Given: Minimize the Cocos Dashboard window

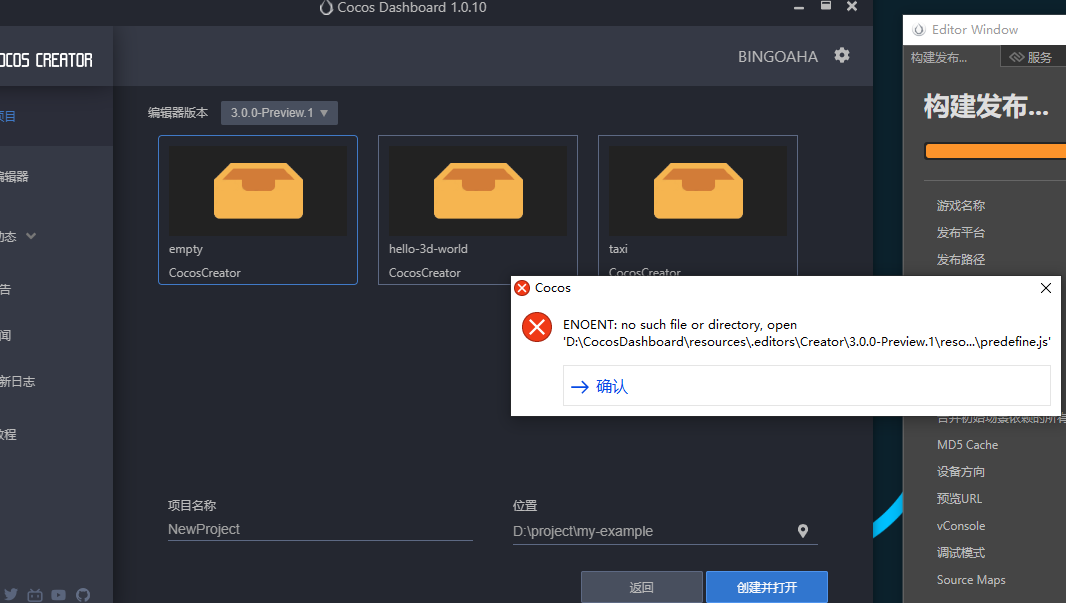Looking at the screenshot, I should [x=799, y=7].
